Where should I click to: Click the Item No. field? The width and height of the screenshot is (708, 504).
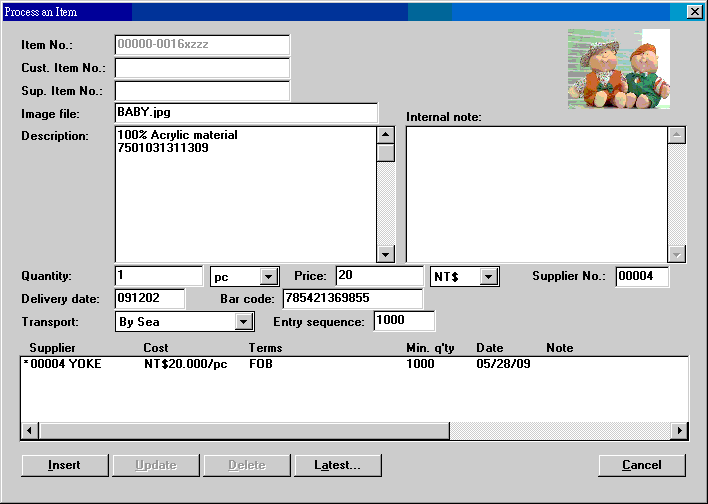pos(202,45)
